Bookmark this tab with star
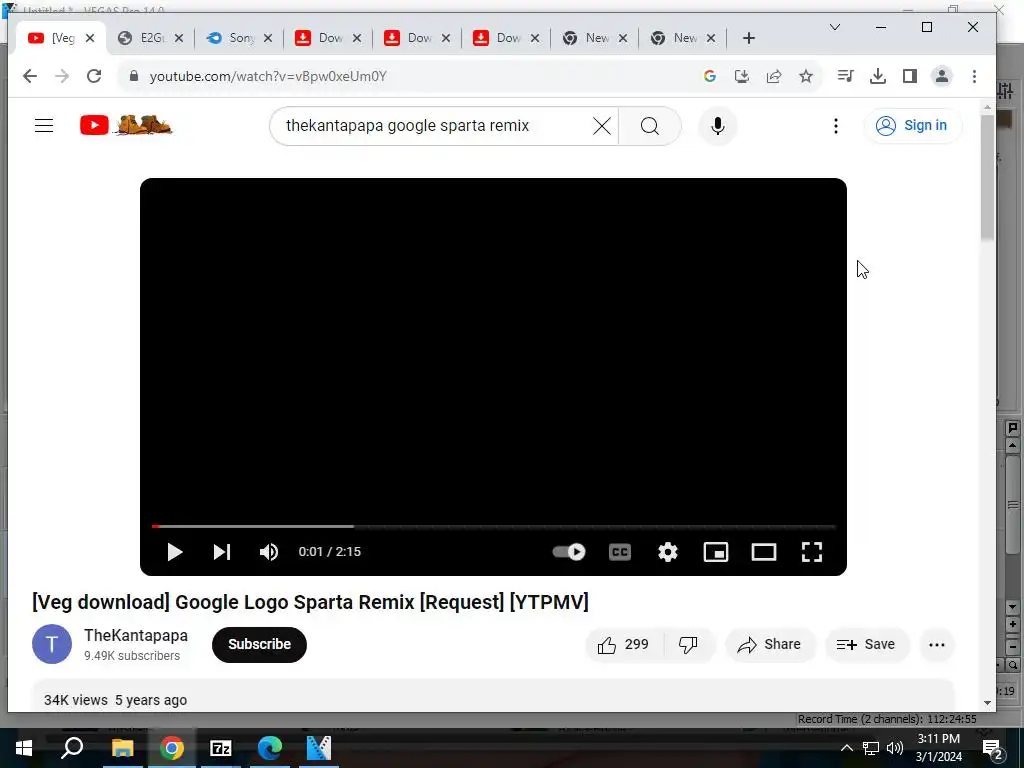 pyautogui.click(x=806, y=76)
